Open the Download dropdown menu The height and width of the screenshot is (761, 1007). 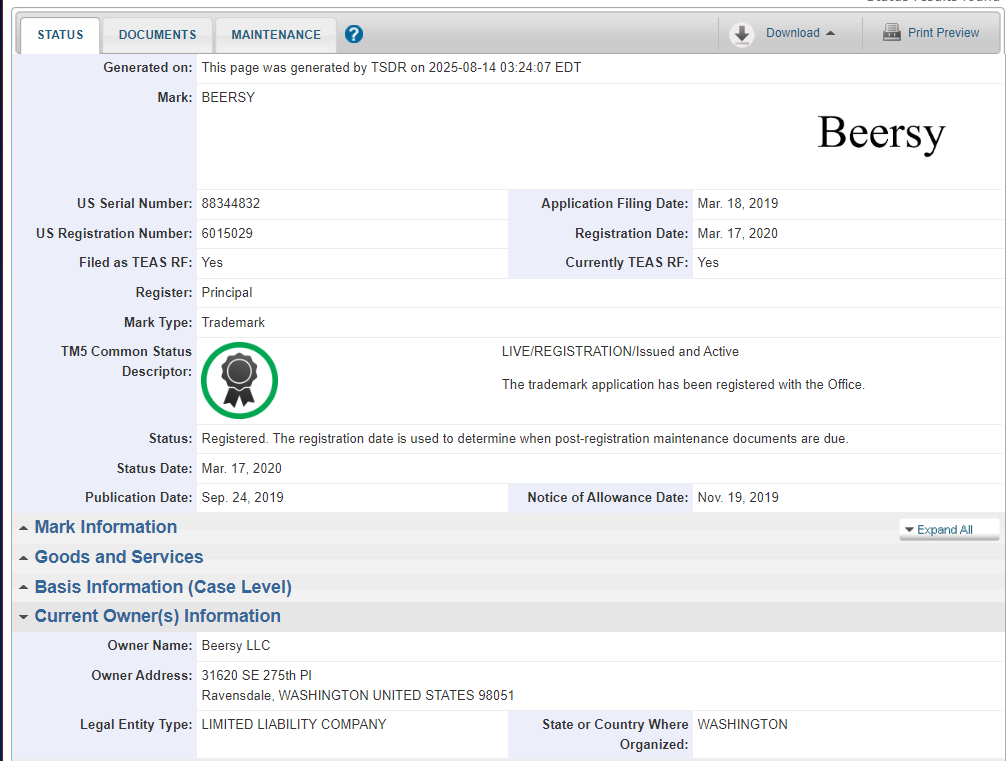click(x=800, y=33)
